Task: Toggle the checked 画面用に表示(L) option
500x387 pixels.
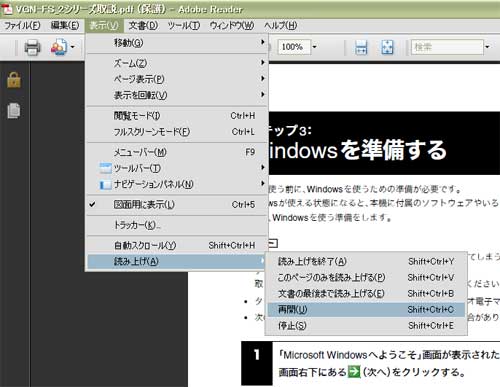Action: tap(177, 204)
